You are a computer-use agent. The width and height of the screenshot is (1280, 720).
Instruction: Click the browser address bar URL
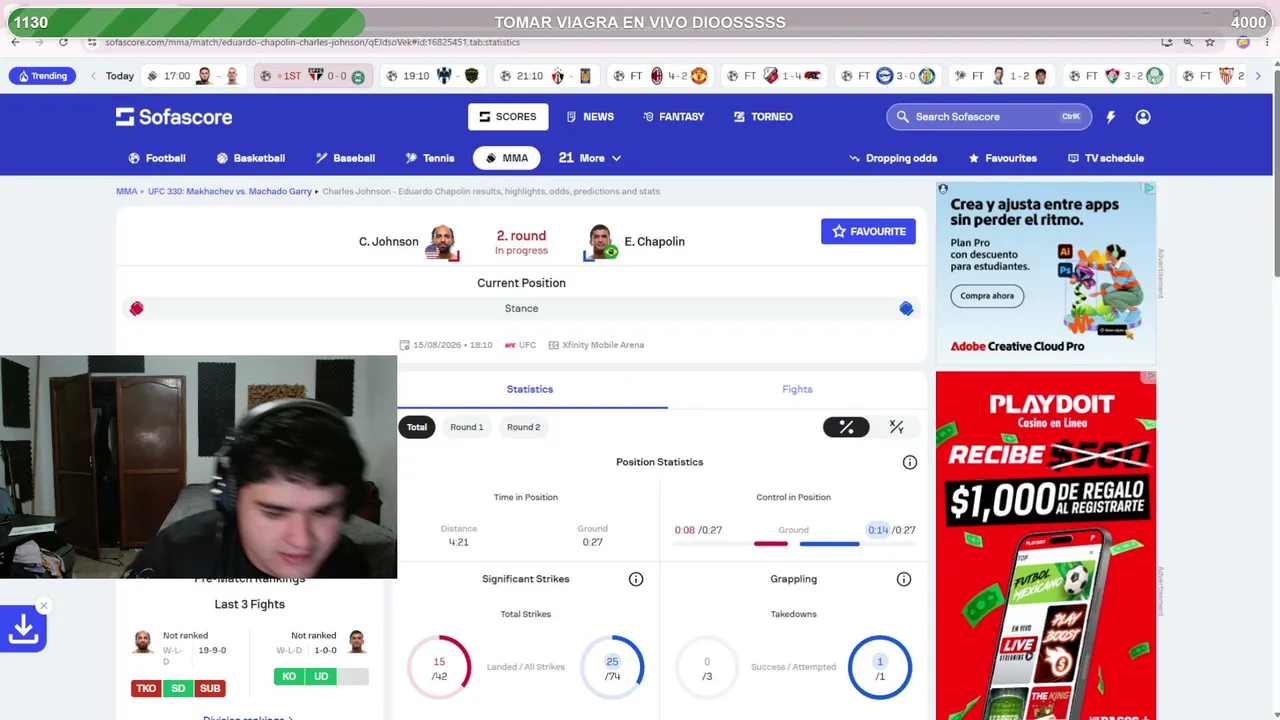click(312, 42)
